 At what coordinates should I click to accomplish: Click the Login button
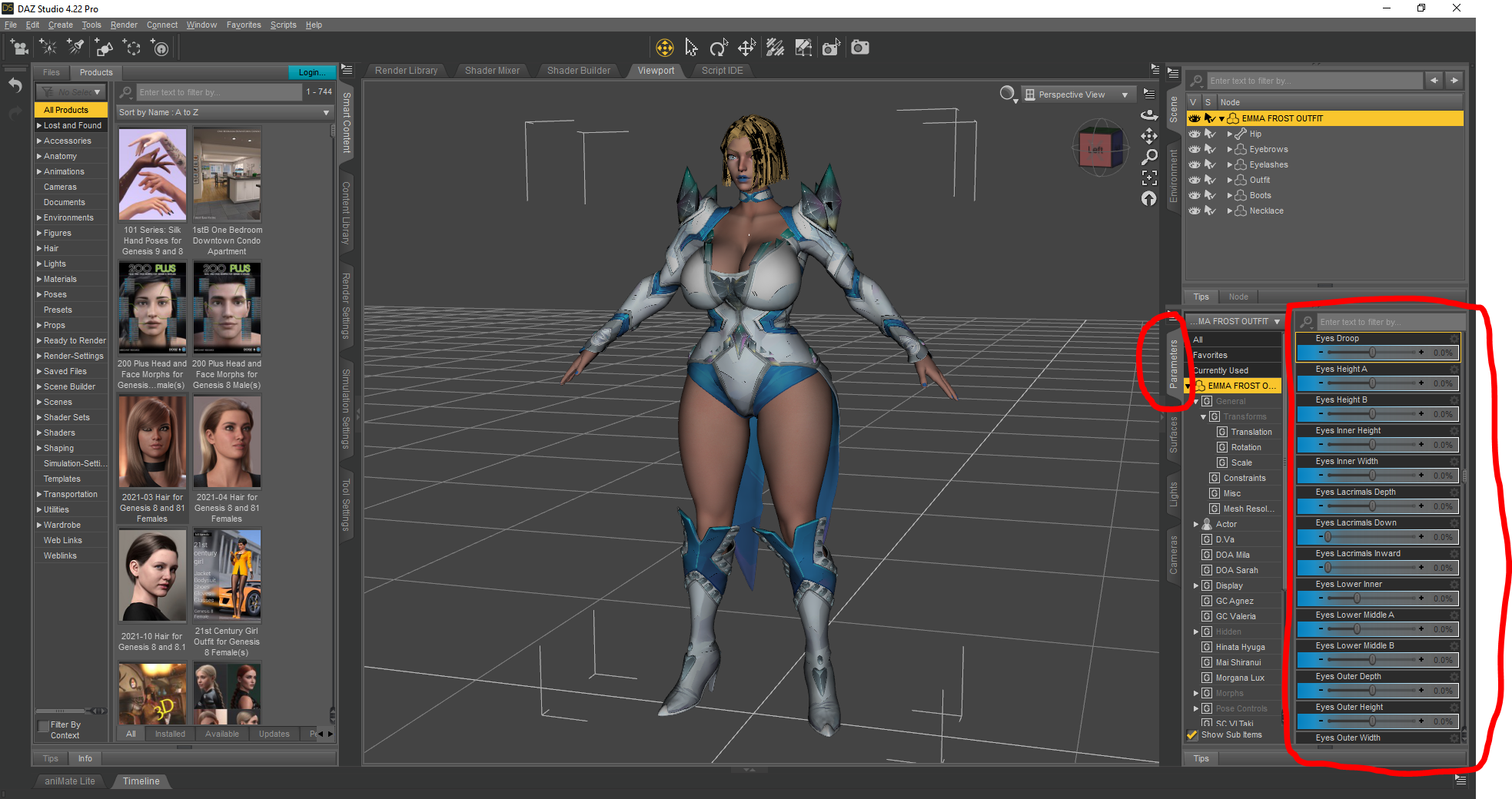[311, 72]
